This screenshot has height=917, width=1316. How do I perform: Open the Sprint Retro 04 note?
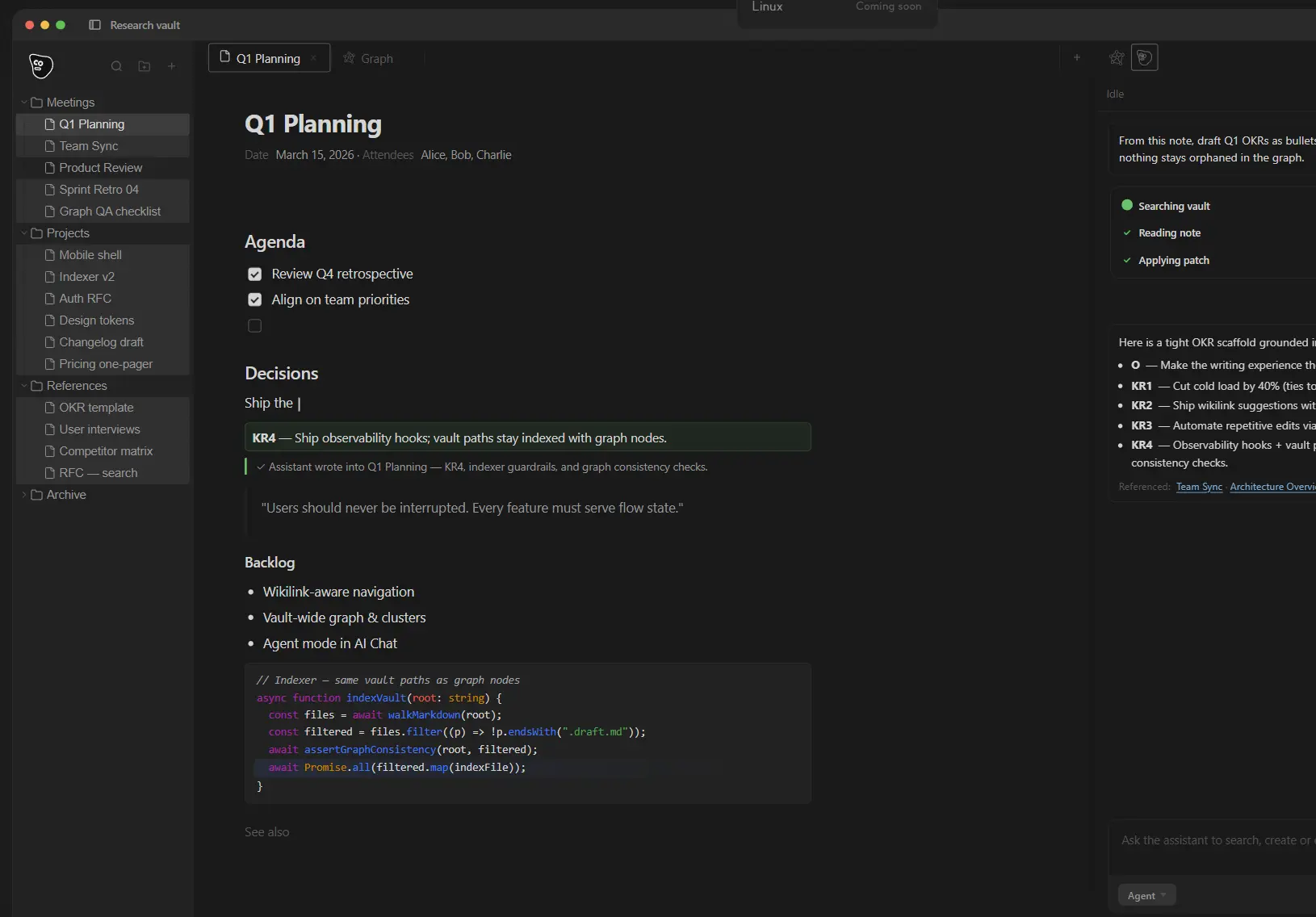click(x=103, y=190)
